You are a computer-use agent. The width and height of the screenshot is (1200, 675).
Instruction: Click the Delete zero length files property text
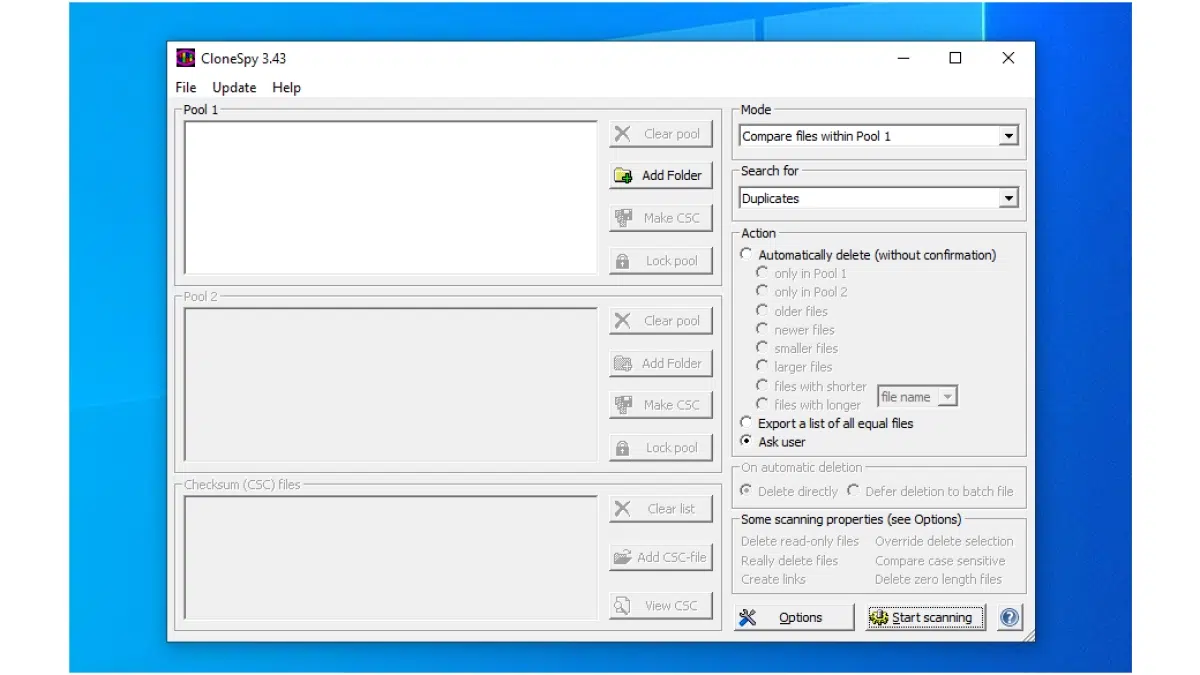[938, 579]
